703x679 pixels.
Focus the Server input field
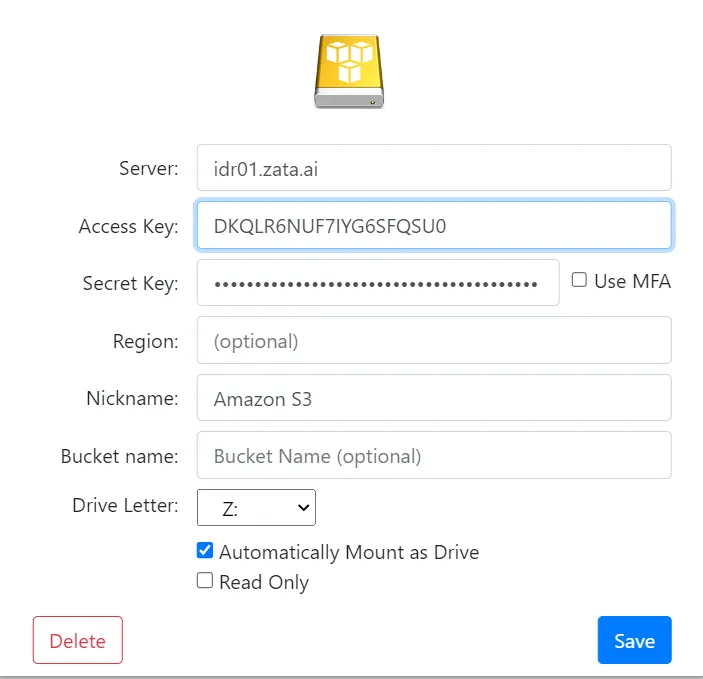434,168
